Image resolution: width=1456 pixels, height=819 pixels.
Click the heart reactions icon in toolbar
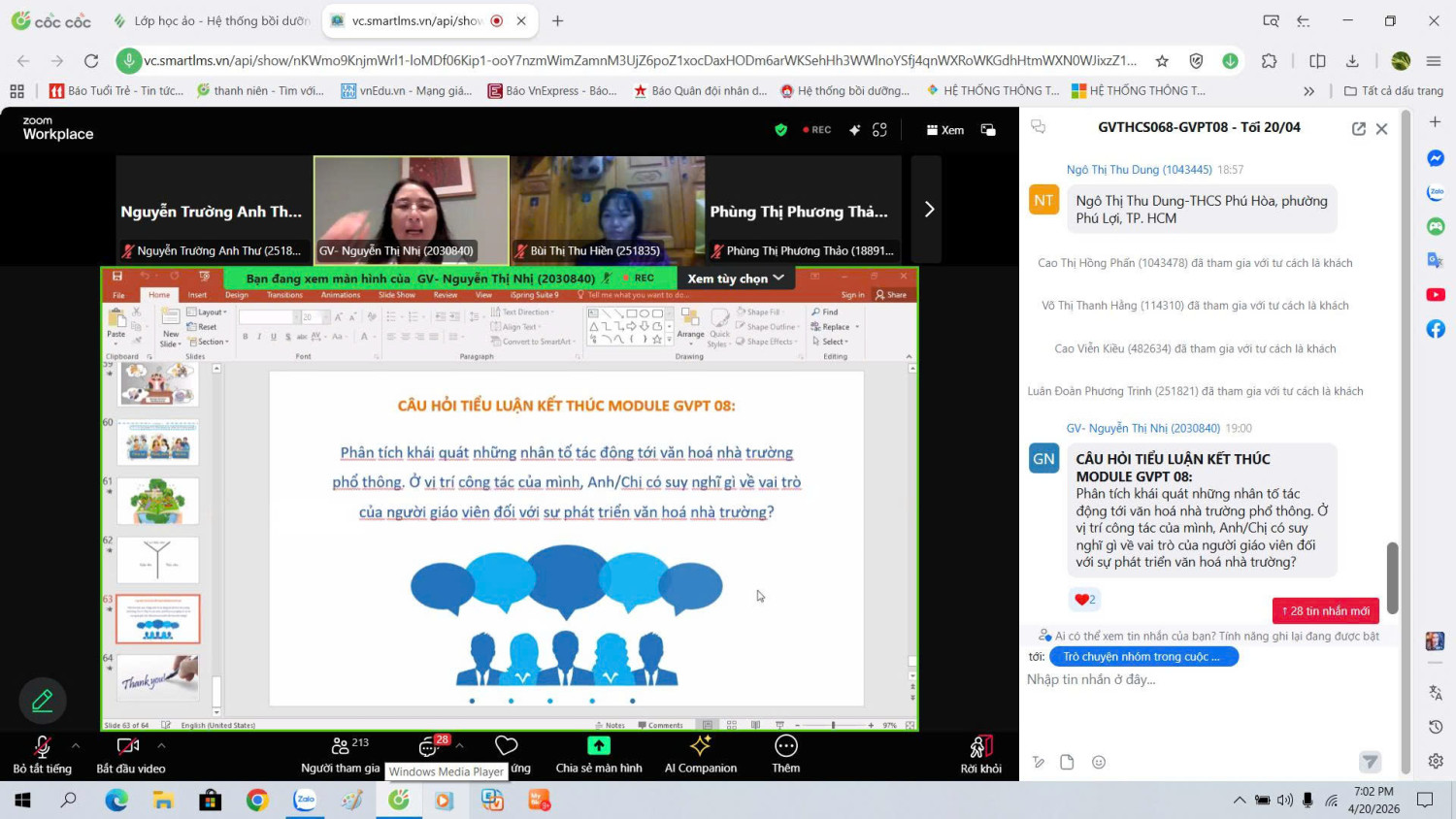click(506, 746)
